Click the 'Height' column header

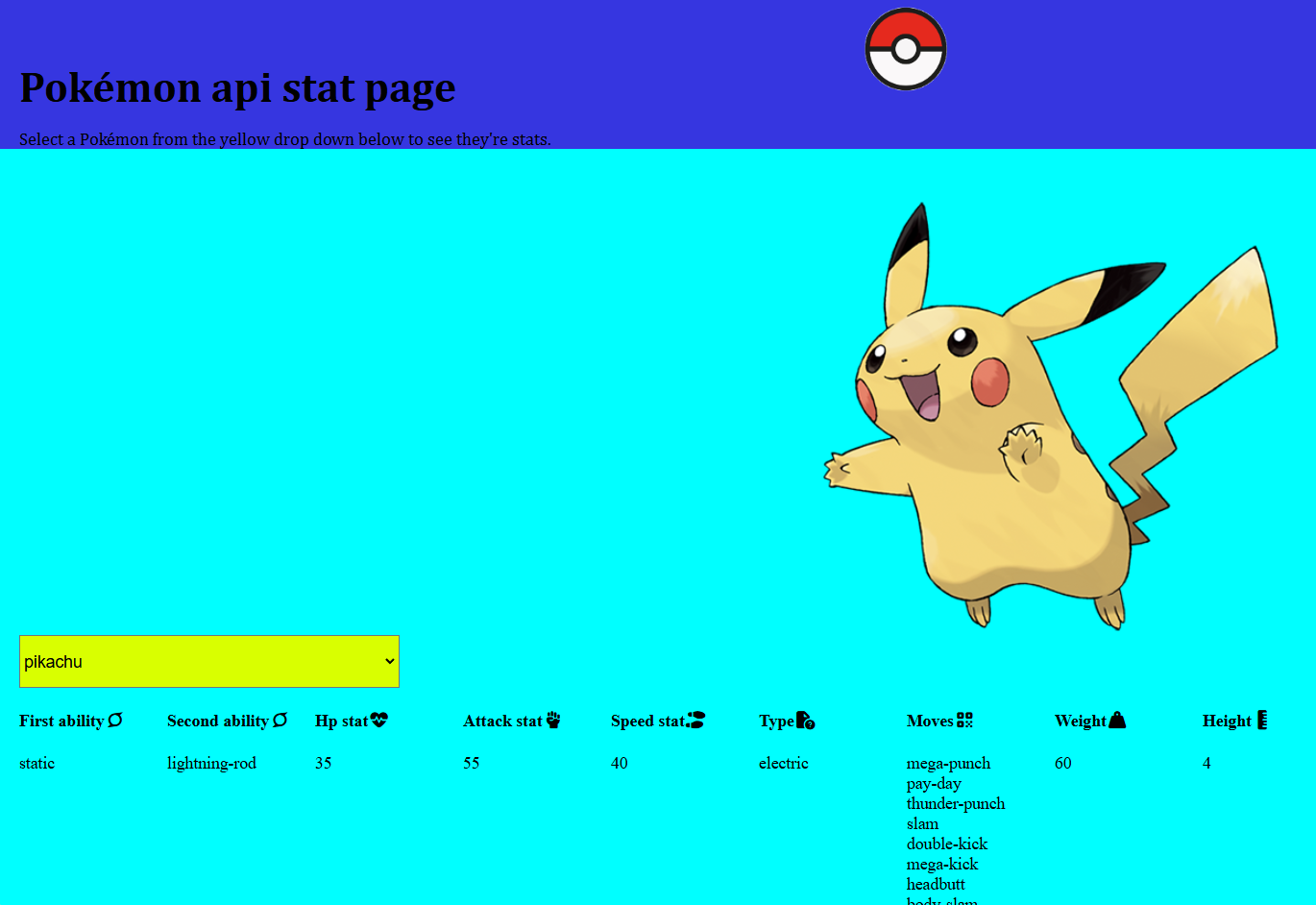[x=1227, y=721]
